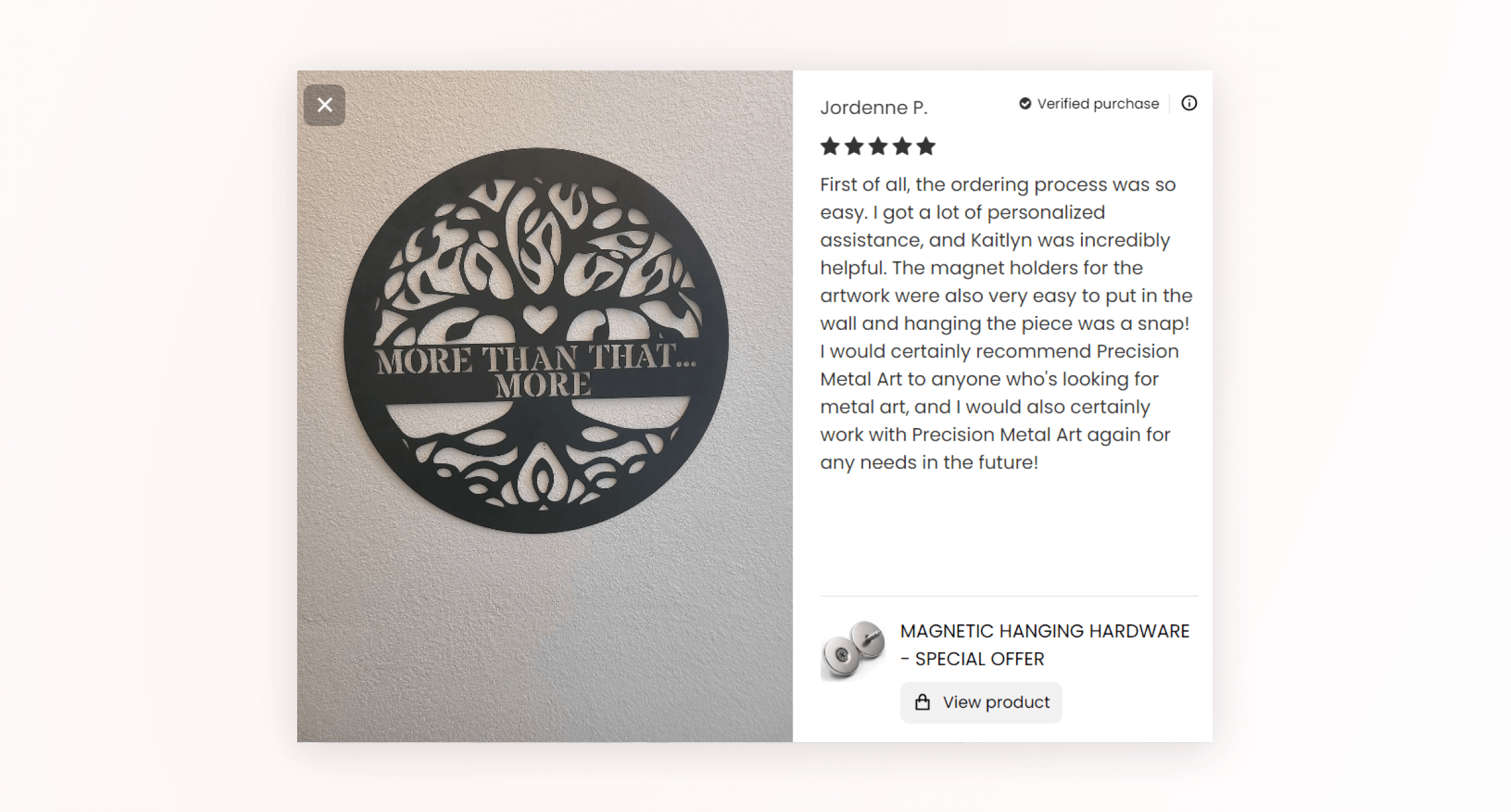Click the Verified purchase checkmark badge

[1025, 104]
